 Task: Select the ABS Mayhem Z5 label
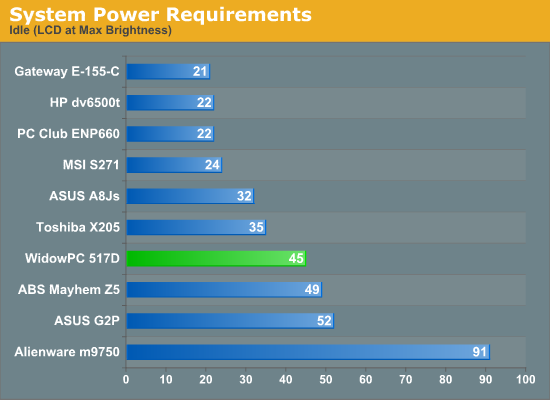point(69,289)
